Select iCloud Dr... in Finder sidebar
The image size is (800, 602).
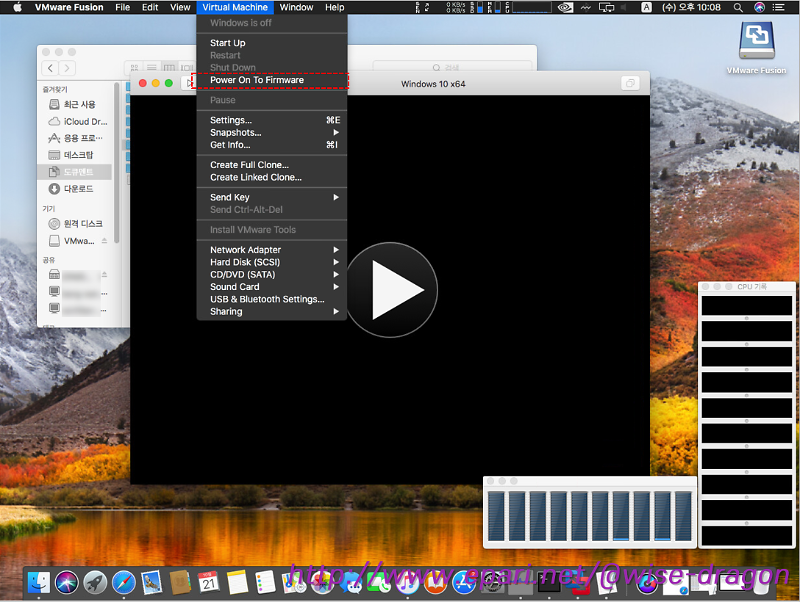pos(74,121)
